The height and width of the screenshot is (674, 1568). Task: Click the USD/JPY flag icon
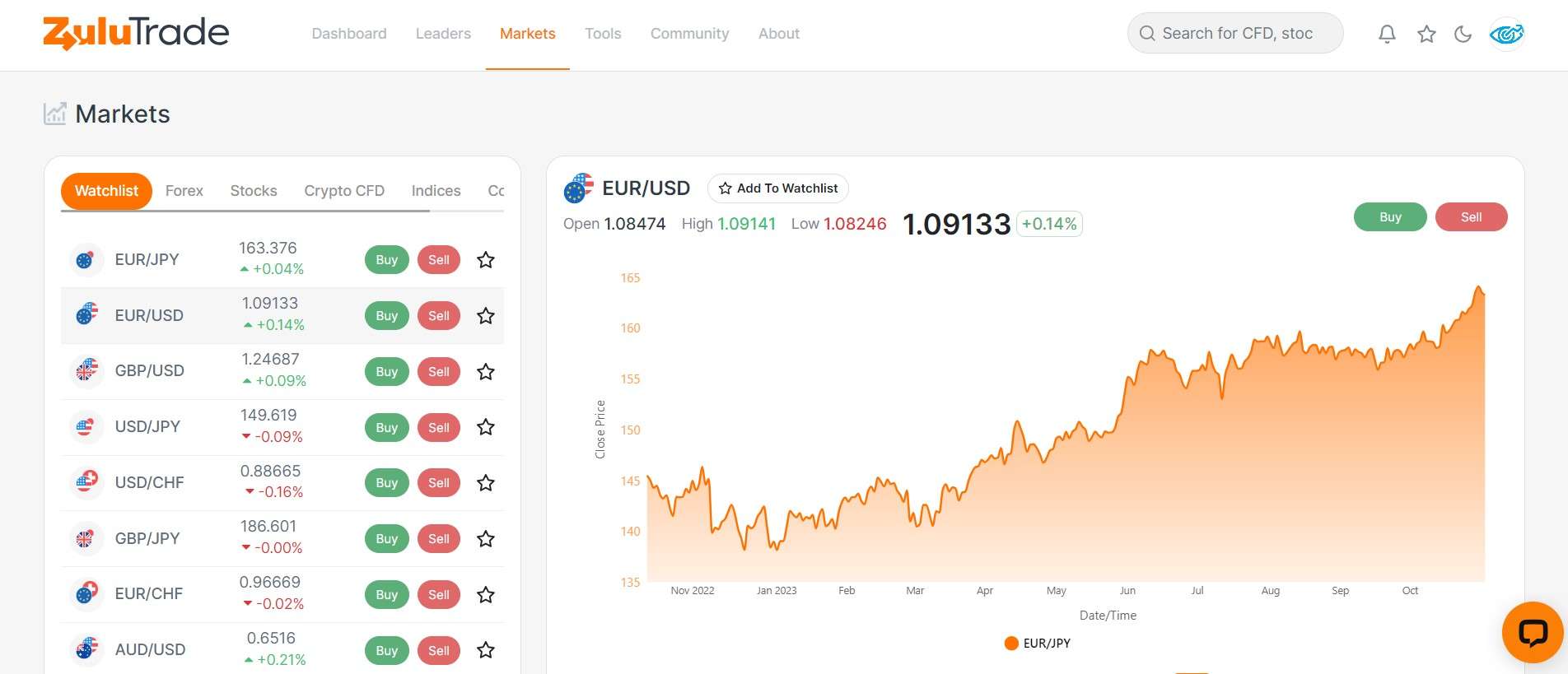86,426
